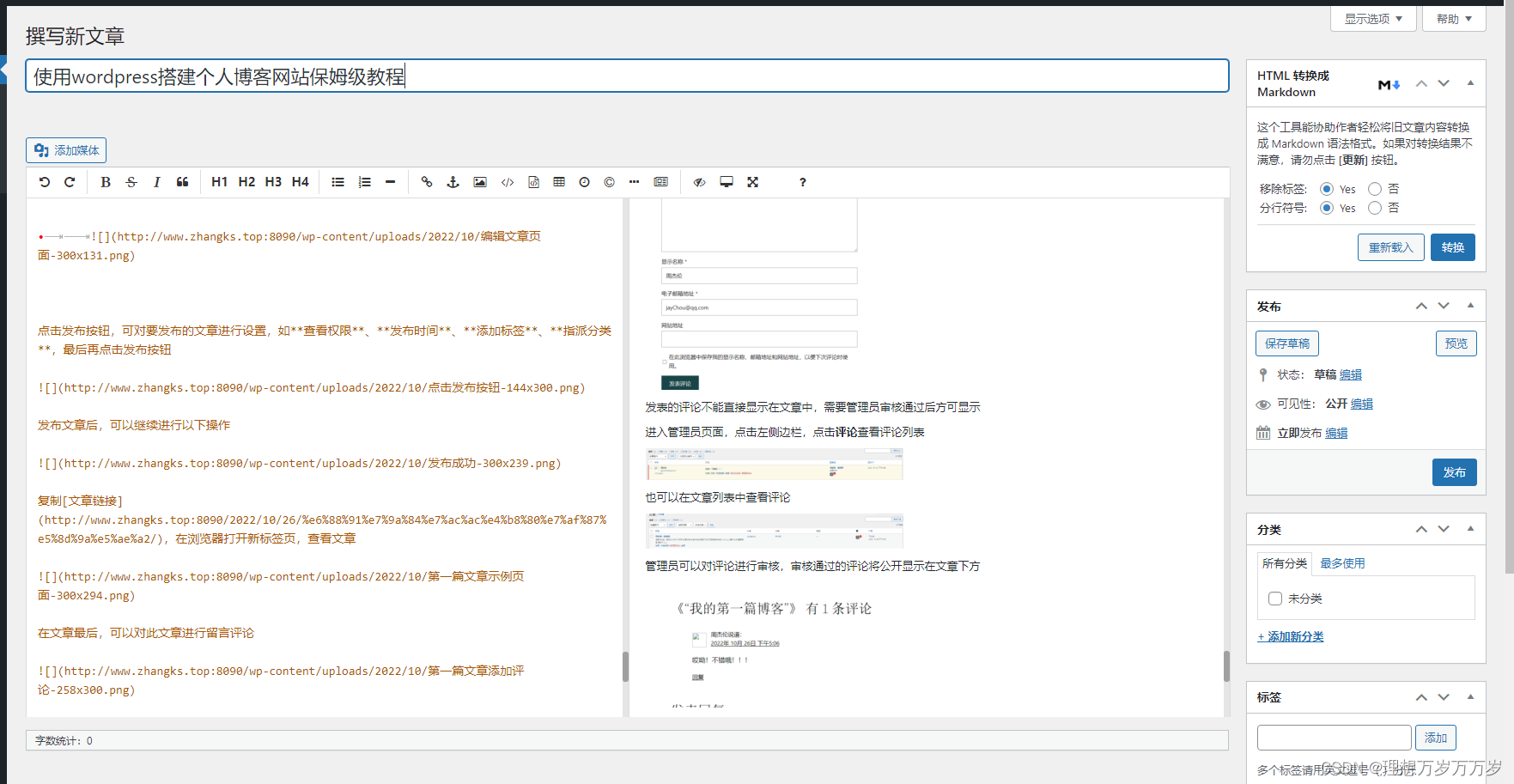Click the Markdown M↓ icon in converter panel

(1389, 84)
